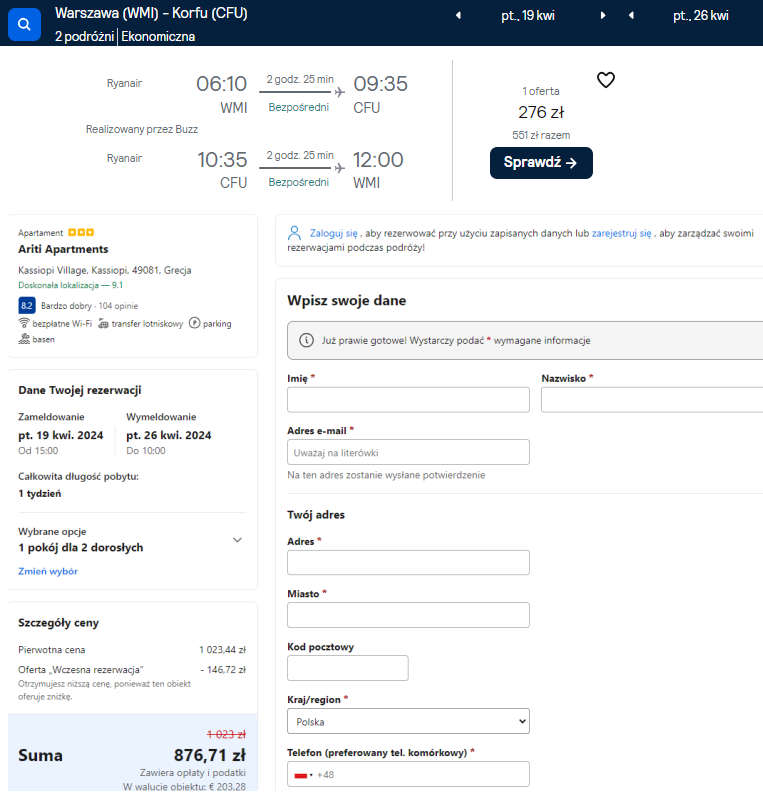Click the user profile icon beside Zaloguj się
Screen dimensions: 763x794
coord(294,233)
